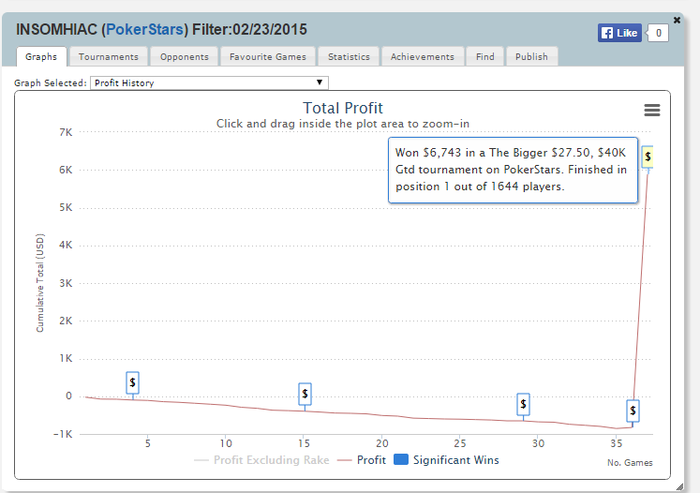
Task: Click the significant win marker at game 36
Action: [633, 410]
